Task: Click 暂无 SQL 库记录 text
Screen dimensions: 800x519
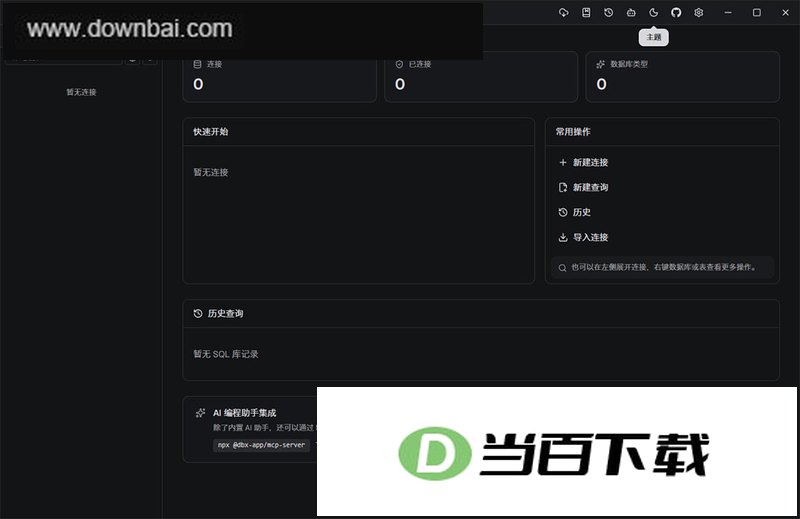Action: (226, 354)
